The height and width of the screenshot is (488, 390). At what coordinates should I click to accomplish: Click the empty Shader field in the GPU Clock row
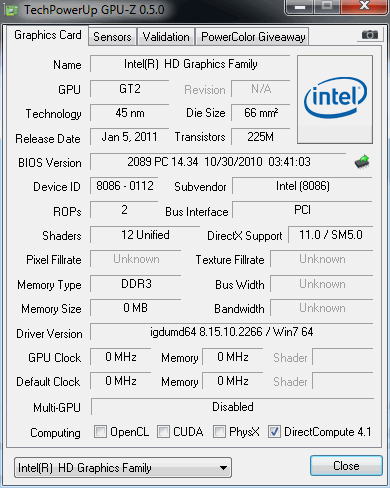pos(343,357)
